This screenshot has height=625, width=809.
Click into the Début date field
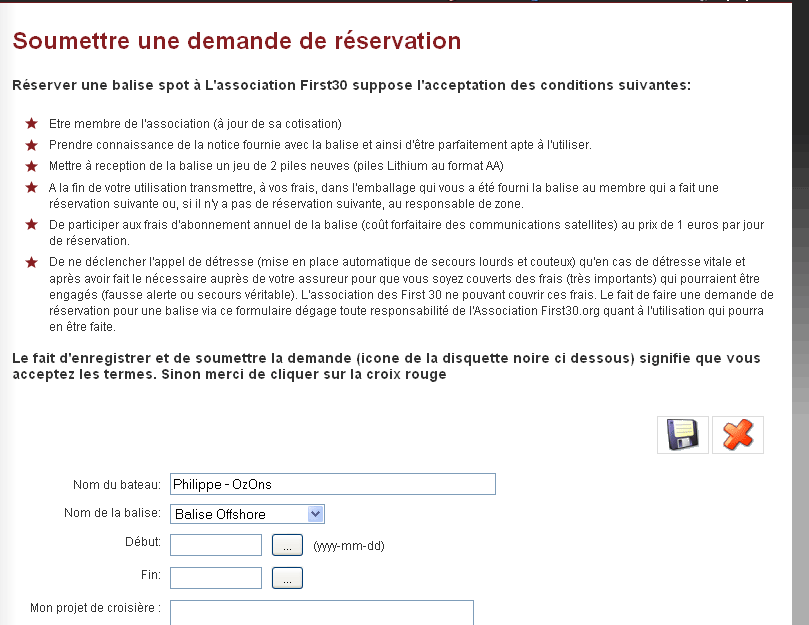click(x=216, y=546)
